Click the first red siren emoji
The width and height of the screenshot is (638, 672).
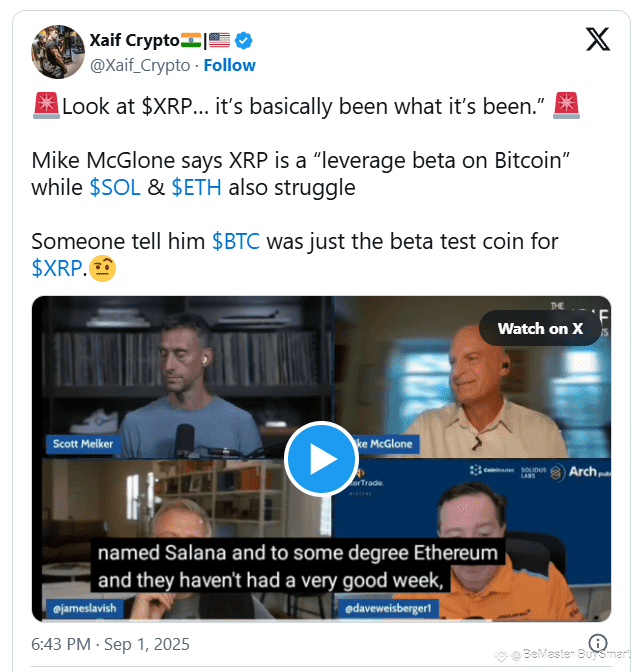tap(46, 105)
